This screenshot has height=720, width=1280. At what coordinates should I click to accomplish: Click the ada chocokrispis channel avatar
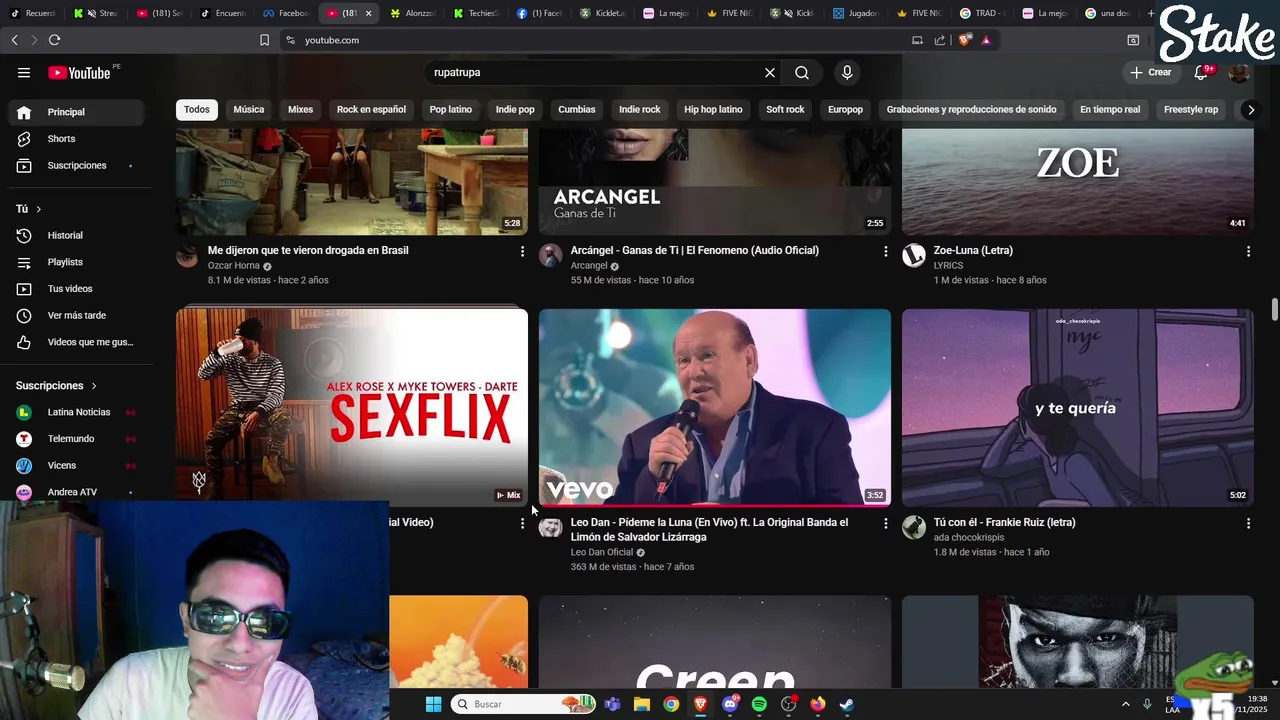tap(914, 527)
